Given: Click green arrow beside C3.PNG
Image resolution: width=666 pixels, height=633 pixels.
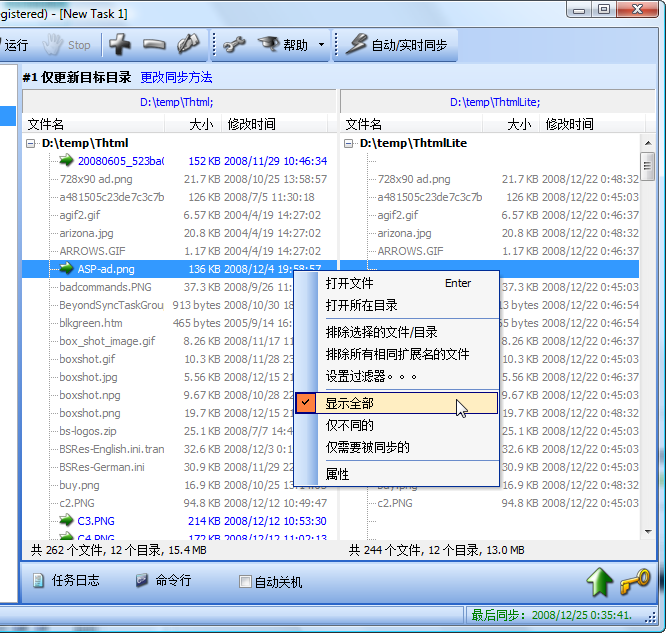Looking at the screenshot, I should tap(66, 520).
